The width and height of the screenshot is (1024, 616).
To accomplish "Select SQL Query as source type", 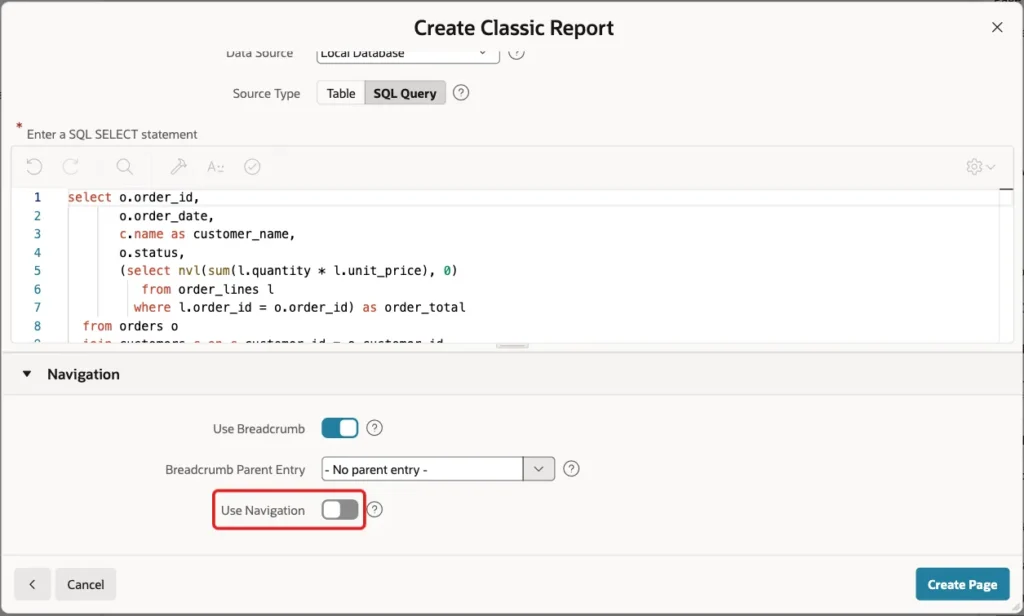I will pos(405,93).
